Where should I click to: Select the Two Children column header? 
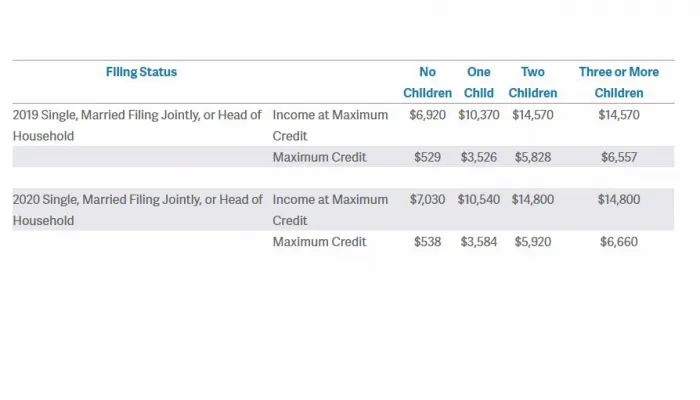[533, 82]
